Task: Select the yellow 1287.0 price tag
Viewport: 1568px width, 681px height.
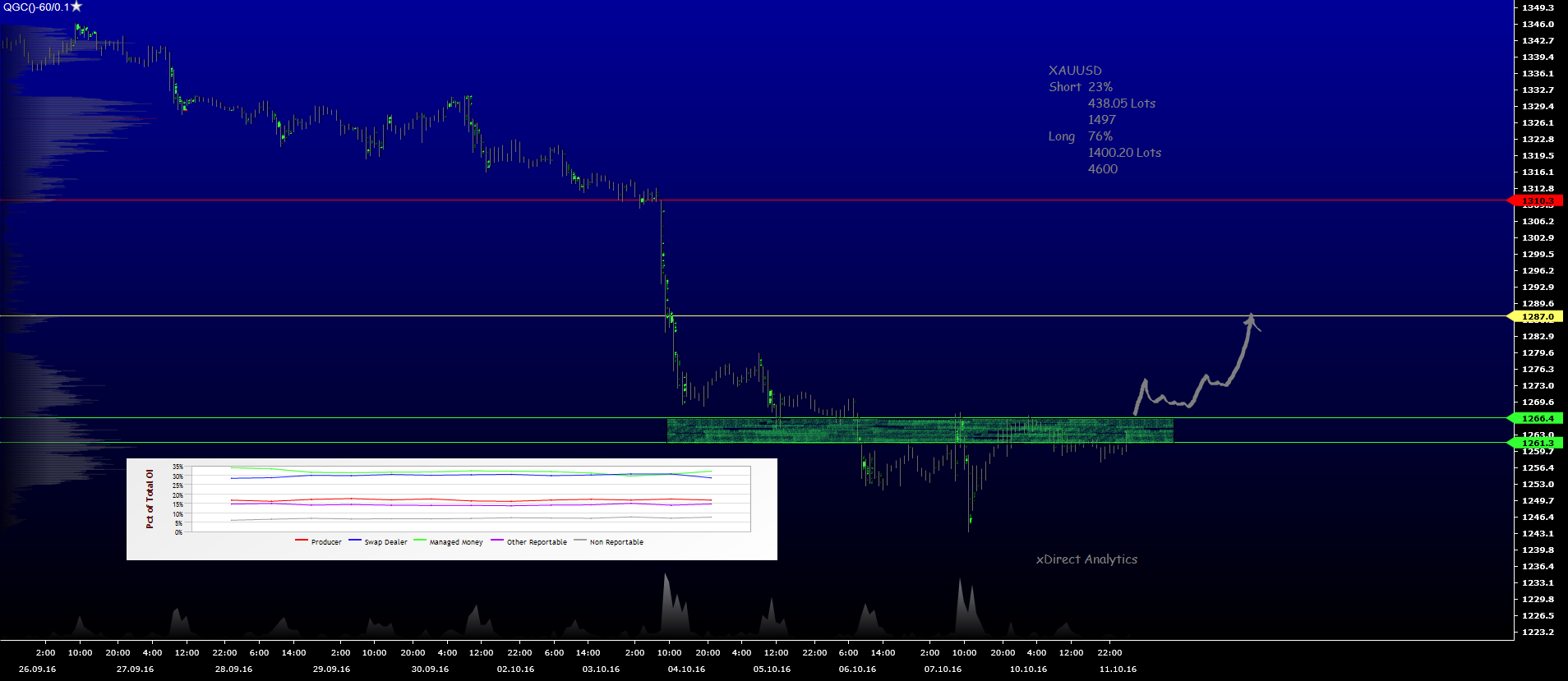Action: click(x=1537, y=316)
